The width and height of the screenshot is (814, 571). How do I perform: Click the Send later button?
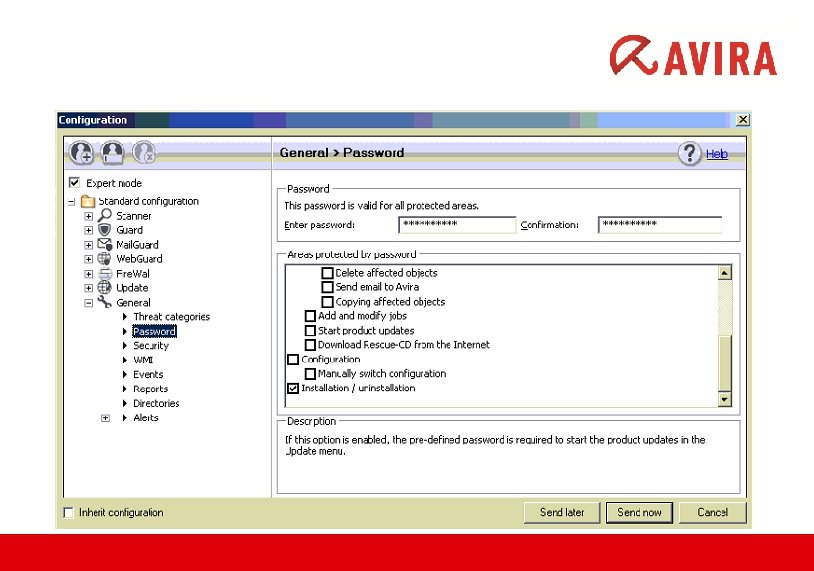pyautogui.click(x=562, y=513)
